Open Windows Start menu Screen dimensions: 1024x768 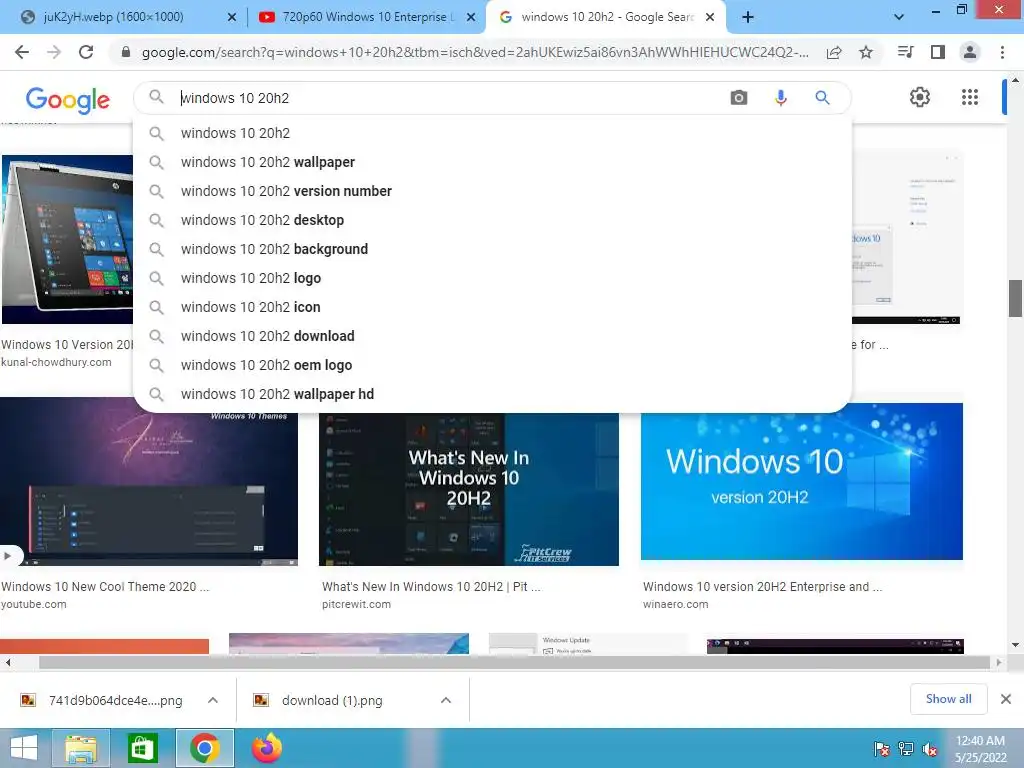click(x=24, y=748)
